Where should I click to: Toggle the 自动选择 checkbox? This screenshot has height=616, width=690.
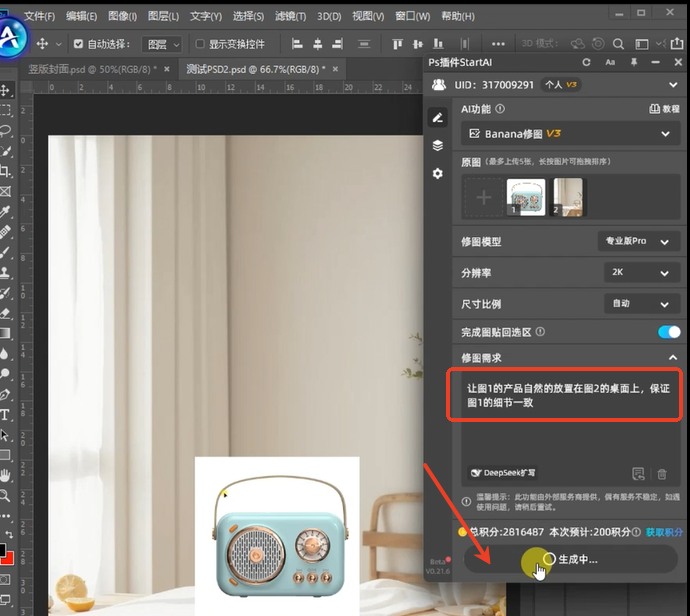(78, 44)
